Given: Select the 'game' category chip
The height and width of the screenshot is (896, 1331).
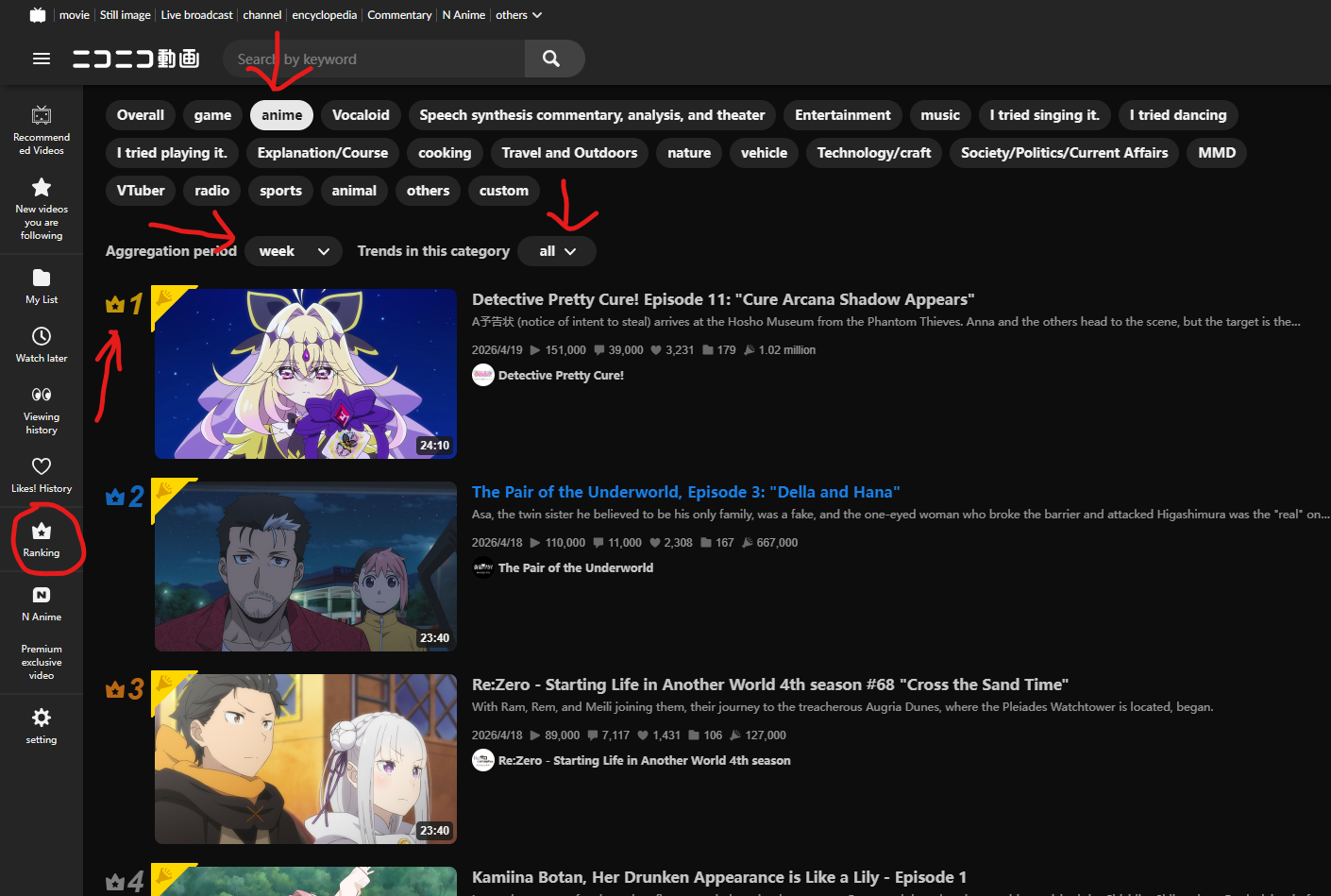Looking at the screenshot, I should click(x=212, y=115).
